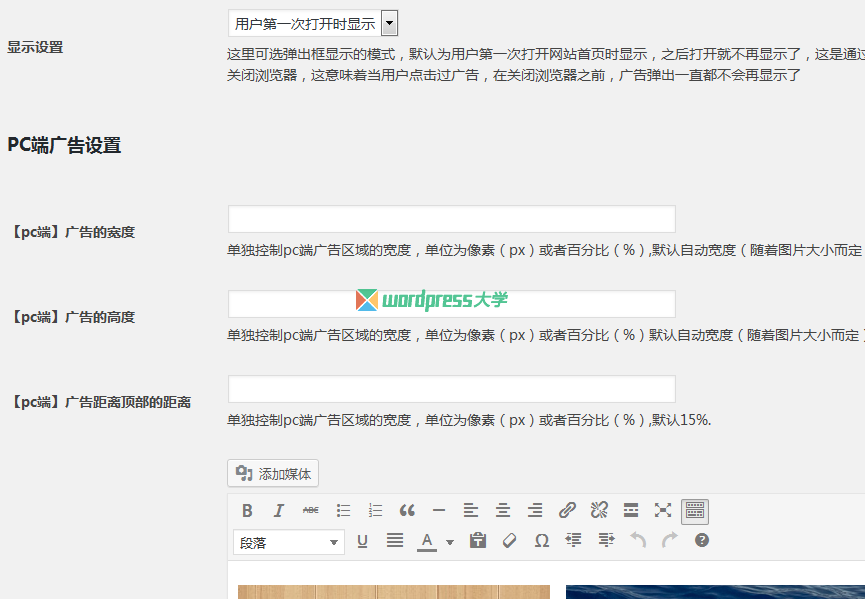Enter distraction-free fullscreen mode

pyautogui.click(x=663, y=511)
